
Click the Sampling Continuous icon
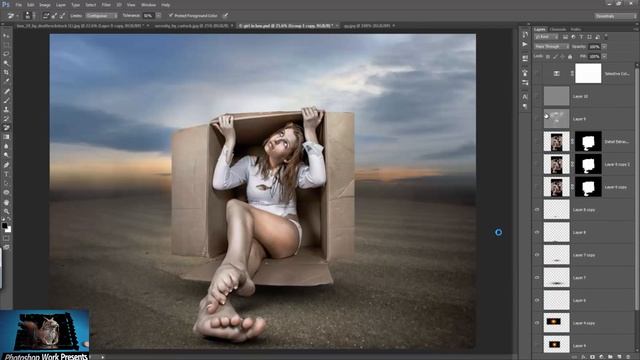pyautogui.click(x=46, y=16)
